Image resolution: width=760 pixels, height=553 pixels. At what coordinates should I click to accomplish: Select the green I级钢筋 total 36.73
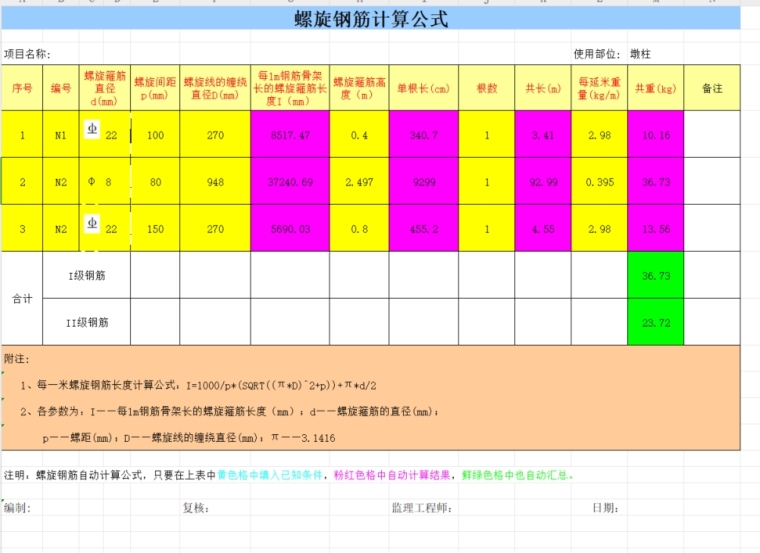(x=655, y=275)
